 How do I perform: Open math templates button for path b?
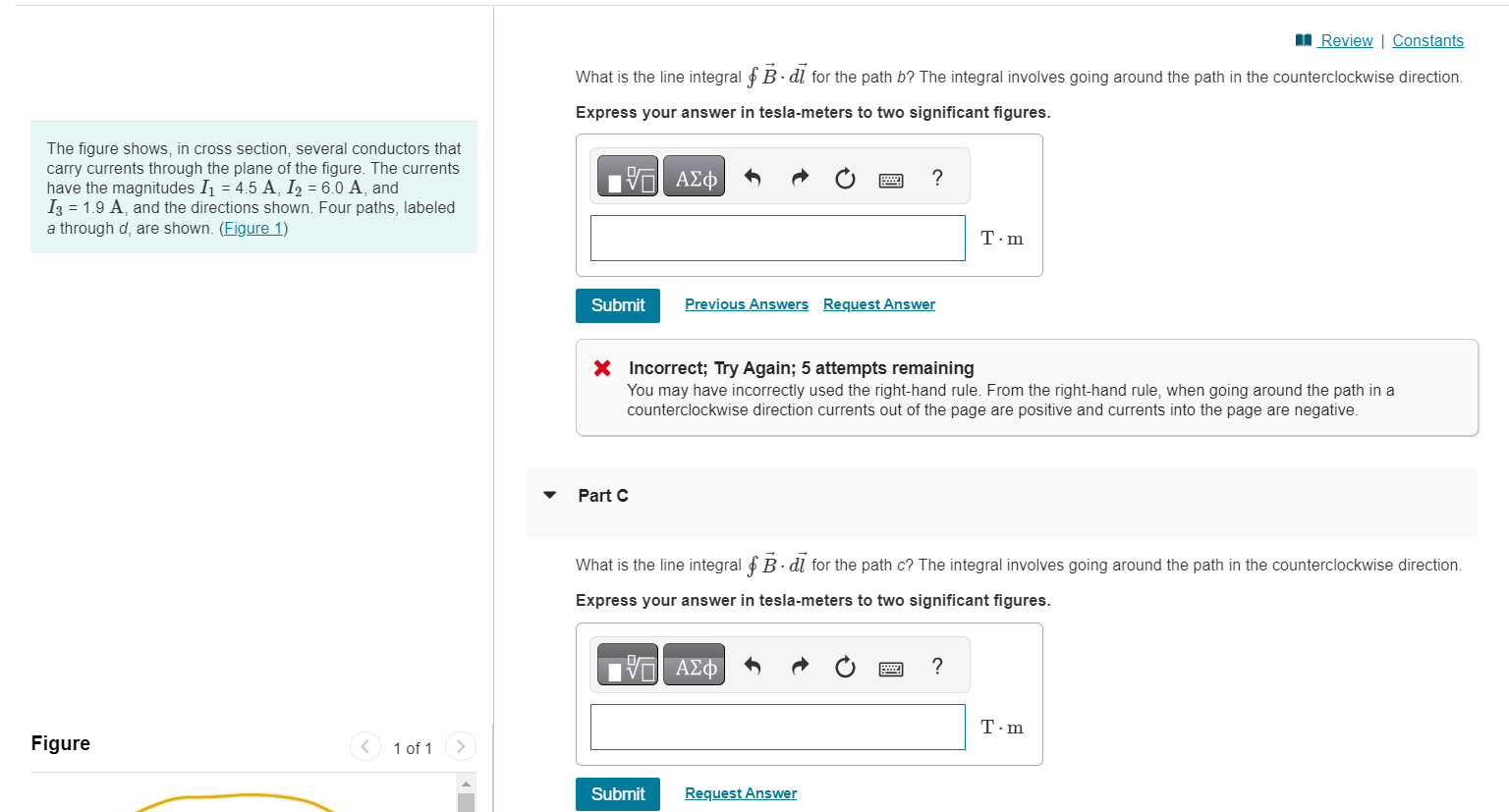[628, 178]
